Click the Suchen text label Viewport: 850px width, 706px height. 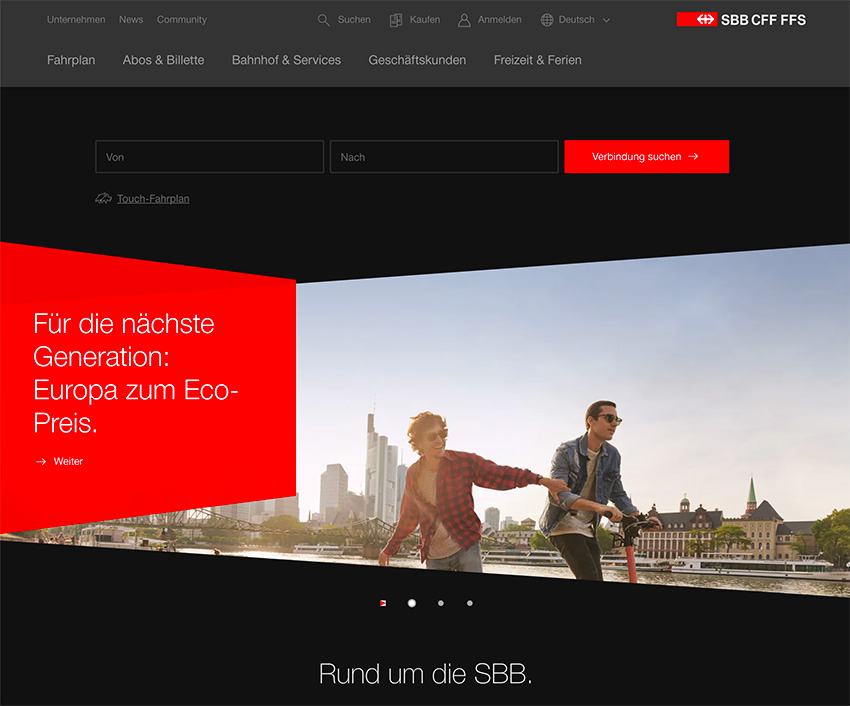tap(354, 20)
